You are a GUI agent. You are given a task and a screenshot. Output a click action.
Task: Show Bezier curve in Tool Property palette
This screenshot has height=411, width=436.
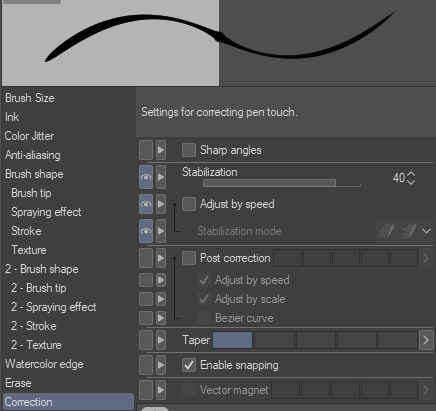click(x=146, y=318)
